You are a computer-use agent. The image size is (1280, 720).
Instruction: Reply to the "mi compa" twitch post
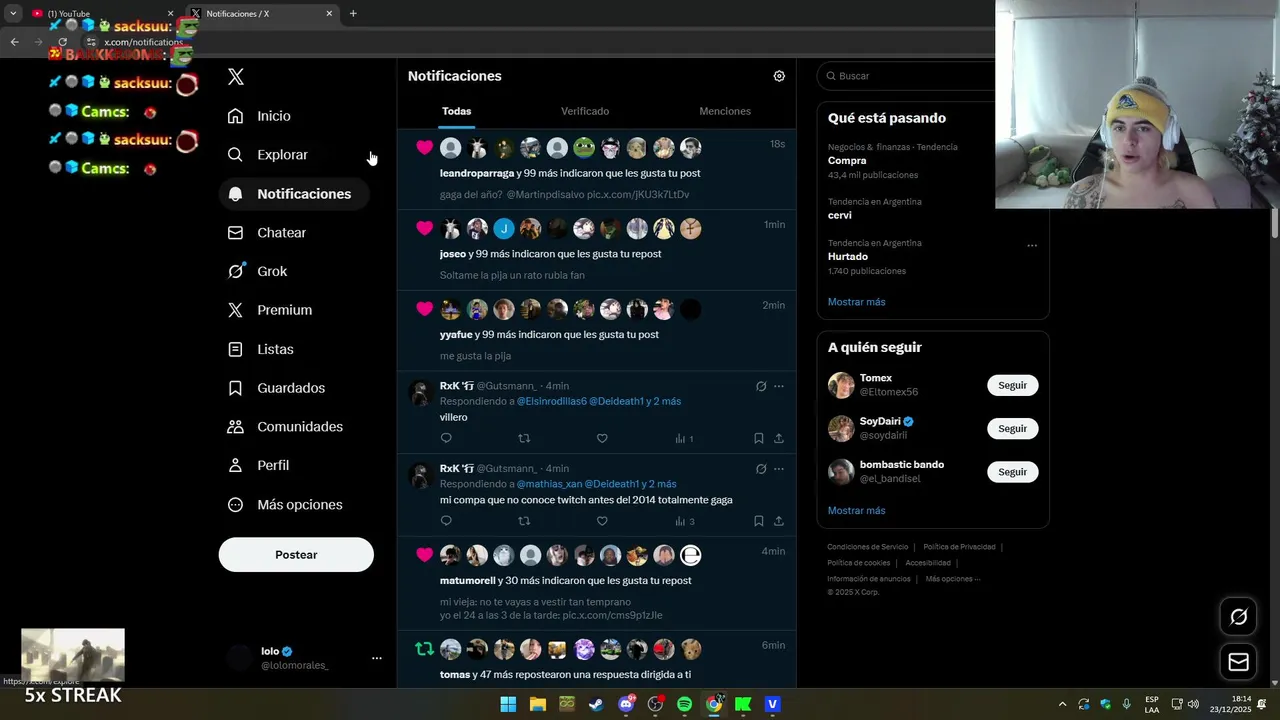point(446,521)
